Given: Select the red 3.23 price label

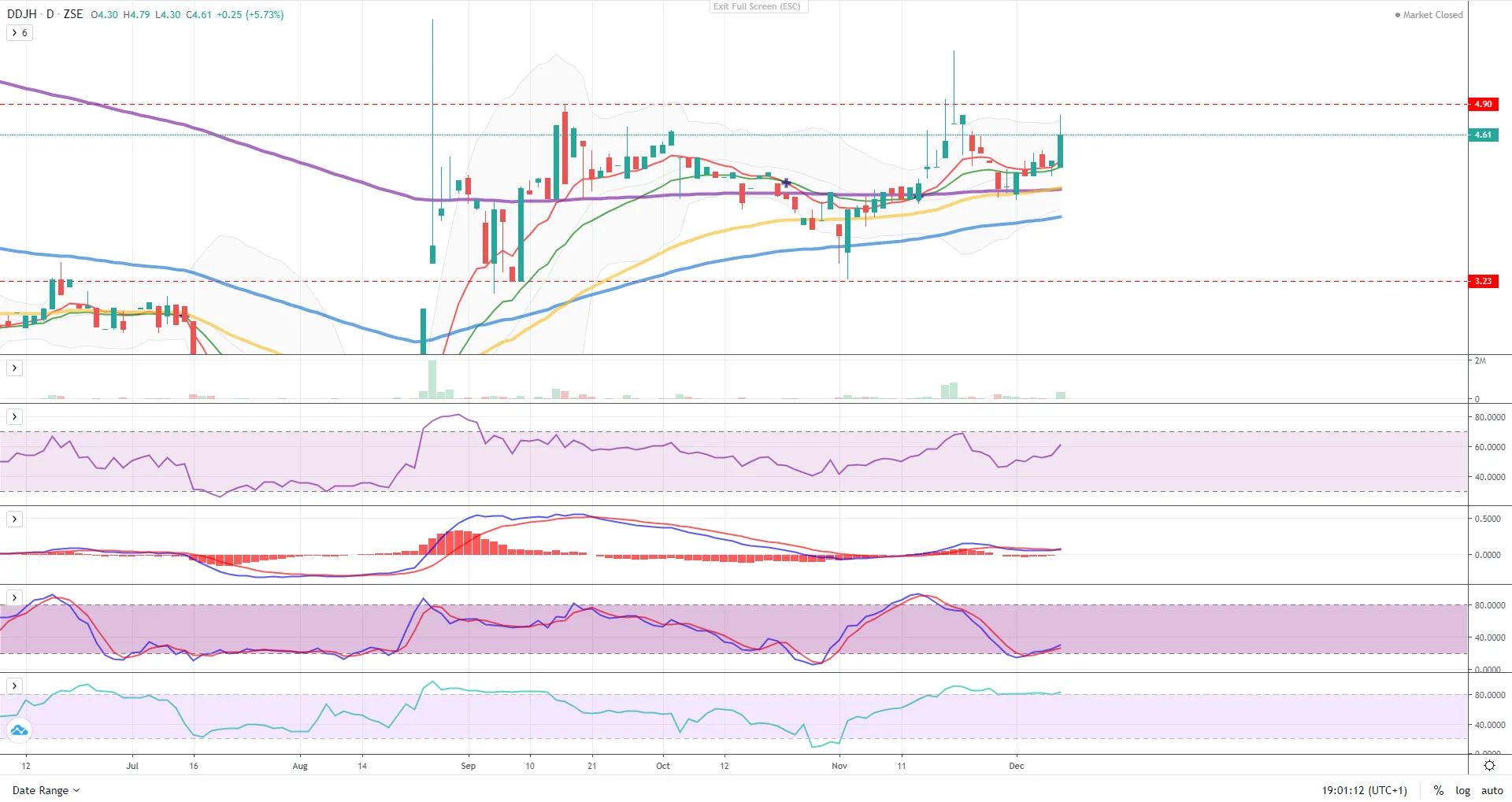Looking at the screenshot, I should pyautogui.click(x=1483, y=281).
